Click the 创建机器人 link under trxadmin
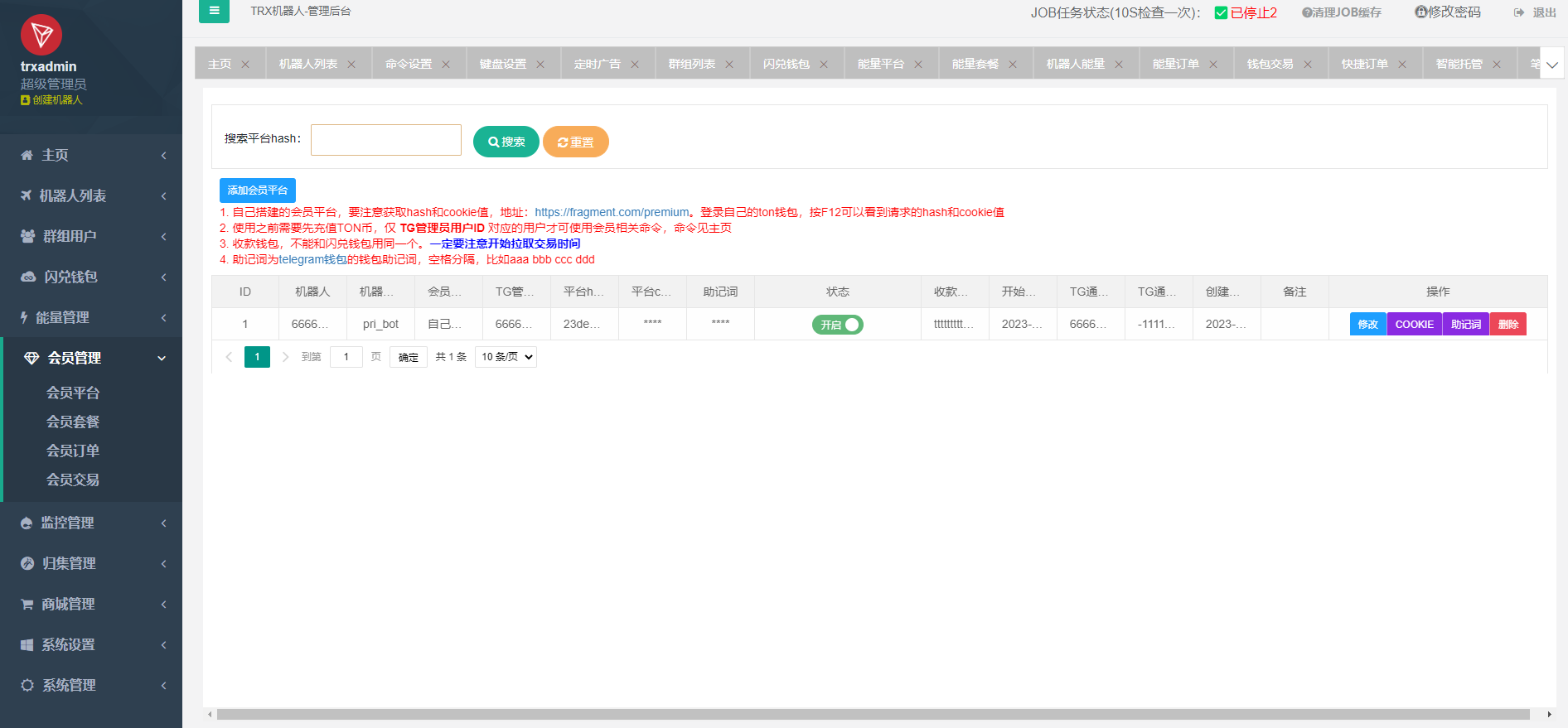1568x728 pixels. [51, 100]
